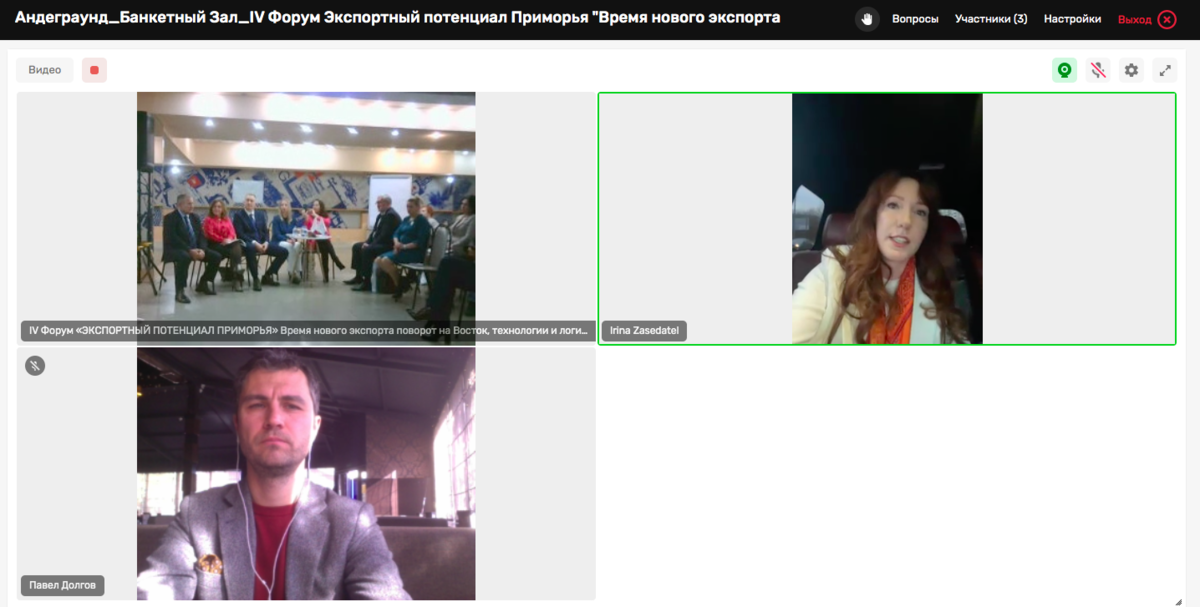Select Павел Долгов's video tile

(x=306, y=473)
